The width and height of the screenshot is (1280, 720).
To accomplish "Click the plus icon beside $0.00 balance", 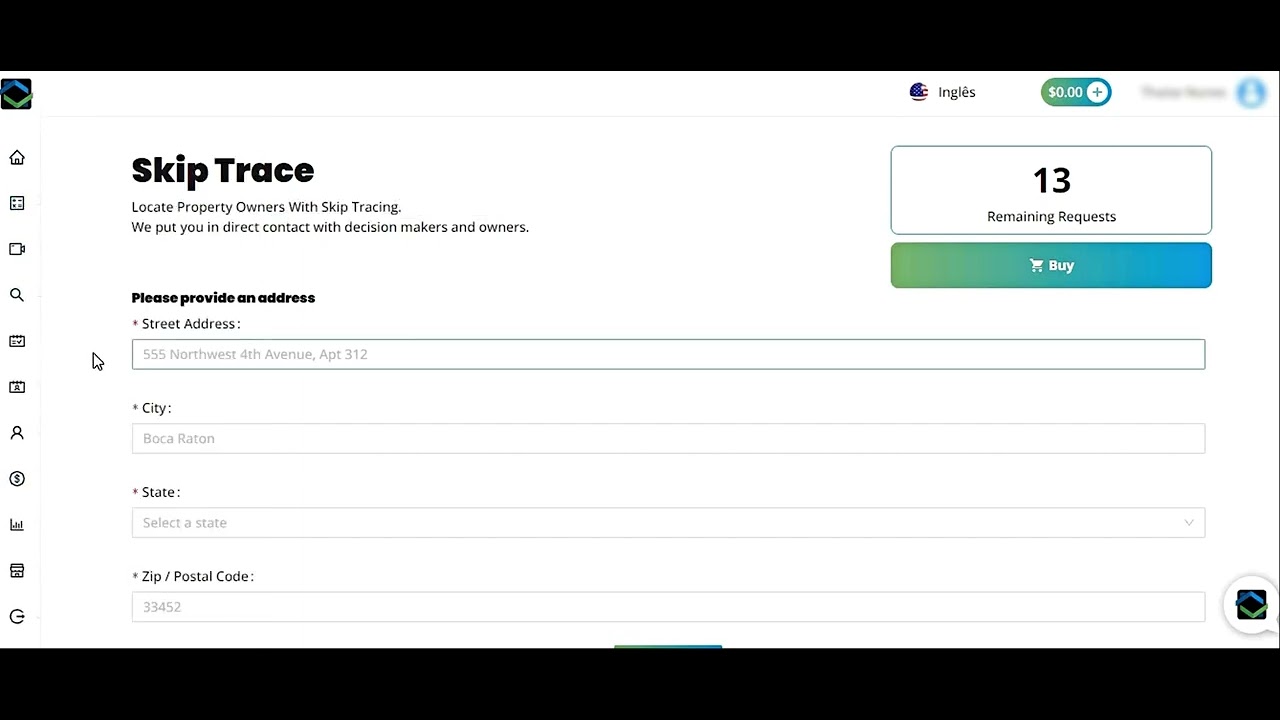I will point(1097,92).
